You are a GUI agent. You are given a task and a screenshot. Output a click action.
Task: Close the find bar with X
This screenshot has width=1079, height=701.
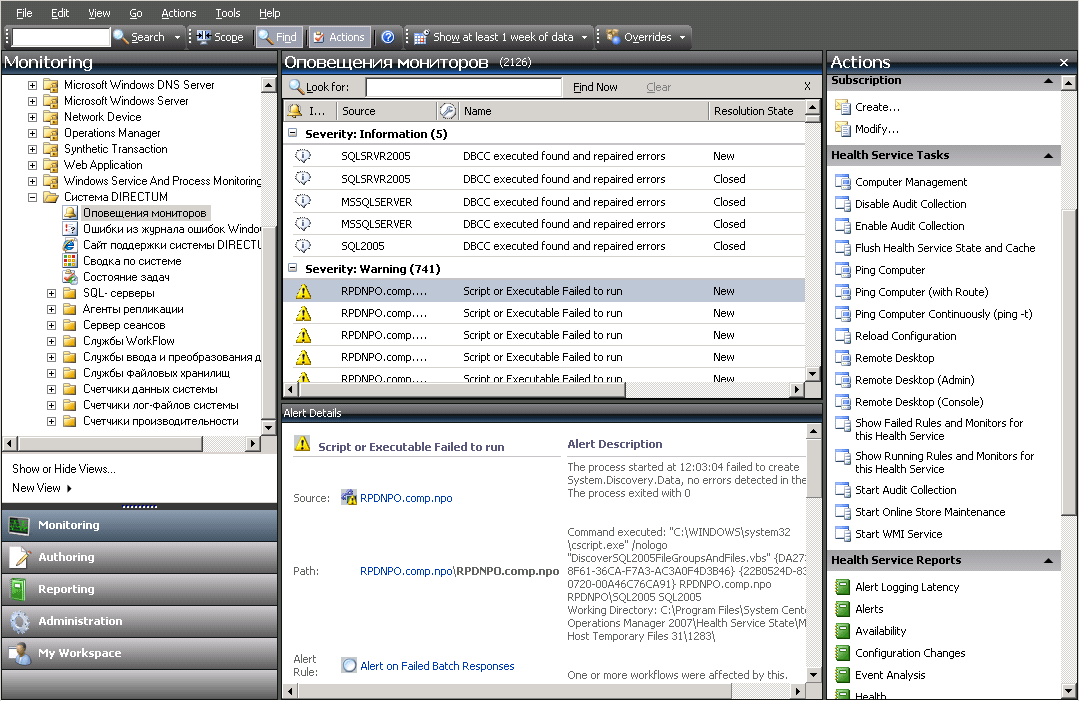click(807, 86)
